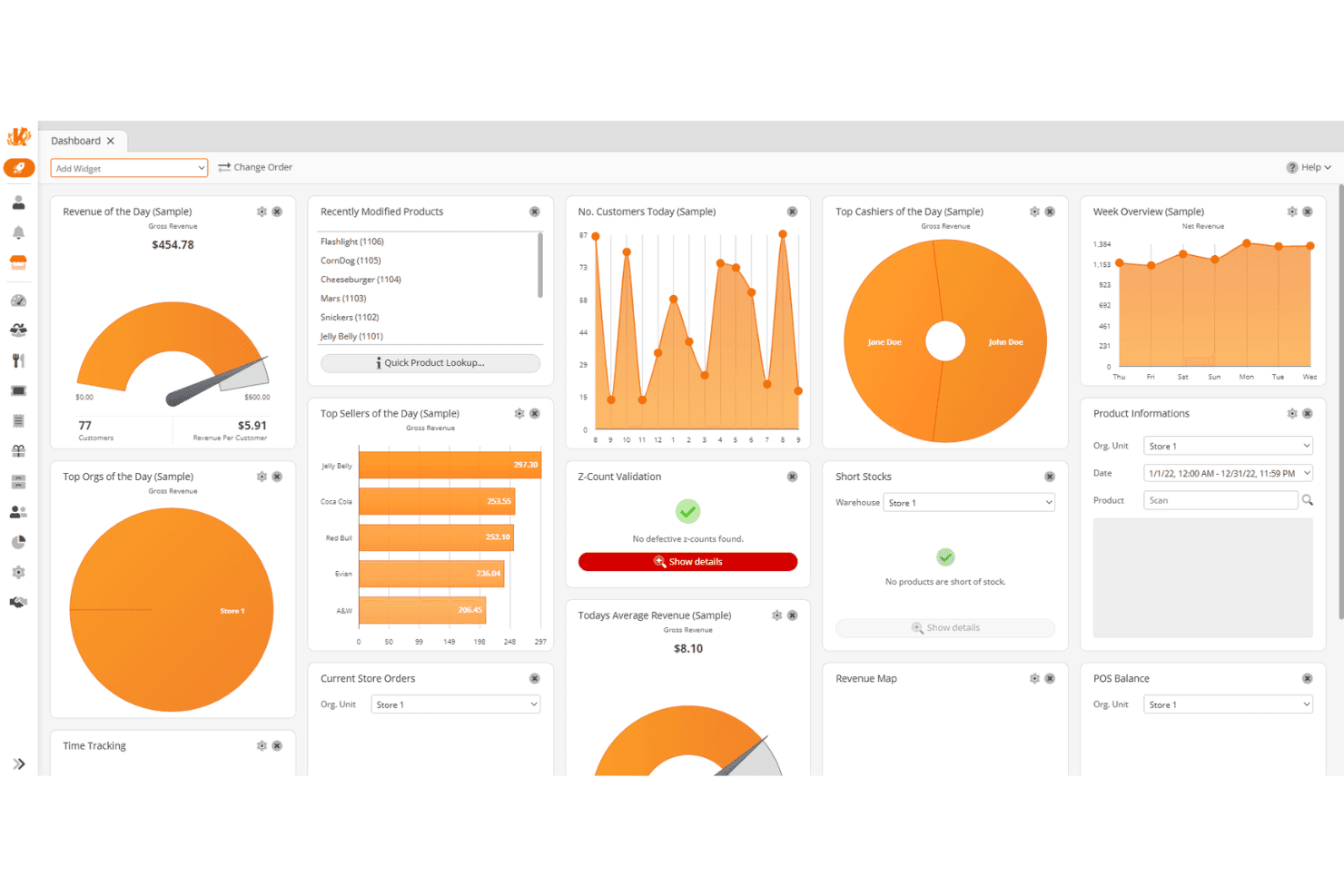The width and height of the screenshot is (1344, 896).
Task: Open Org. Unit dropdown in POS Balance
Action: point(1228,704)
